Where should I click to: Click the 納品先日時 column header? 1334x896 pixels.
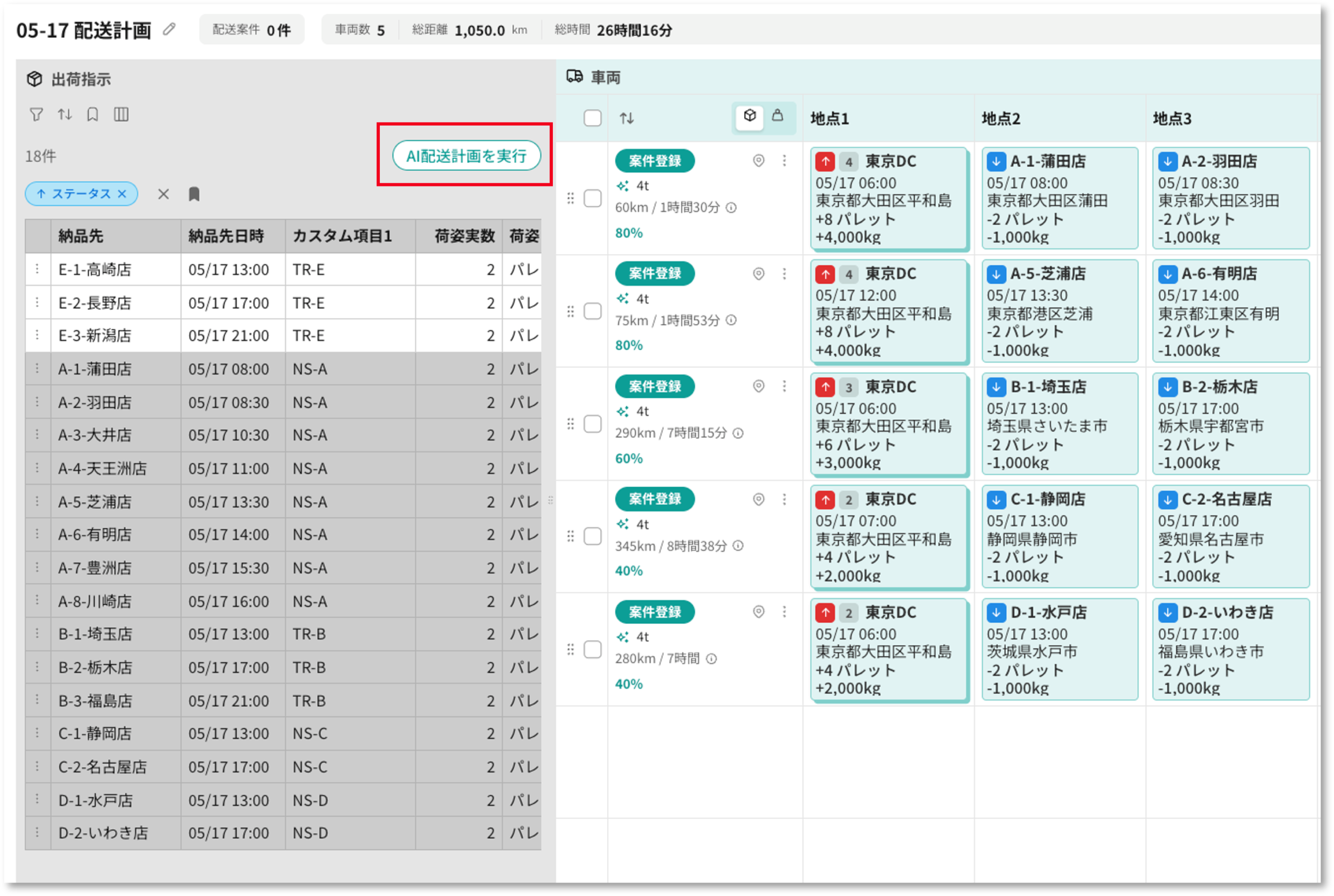click(226, 236)
